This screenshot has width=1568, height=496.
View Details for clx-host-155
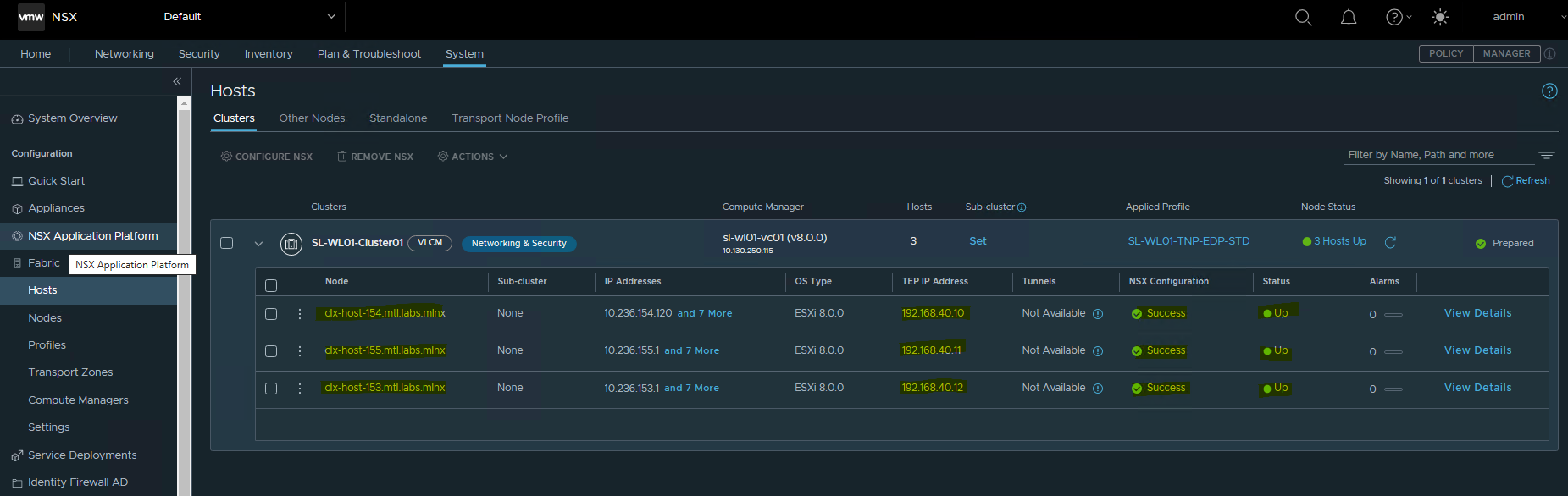[x=1477, y=350]
